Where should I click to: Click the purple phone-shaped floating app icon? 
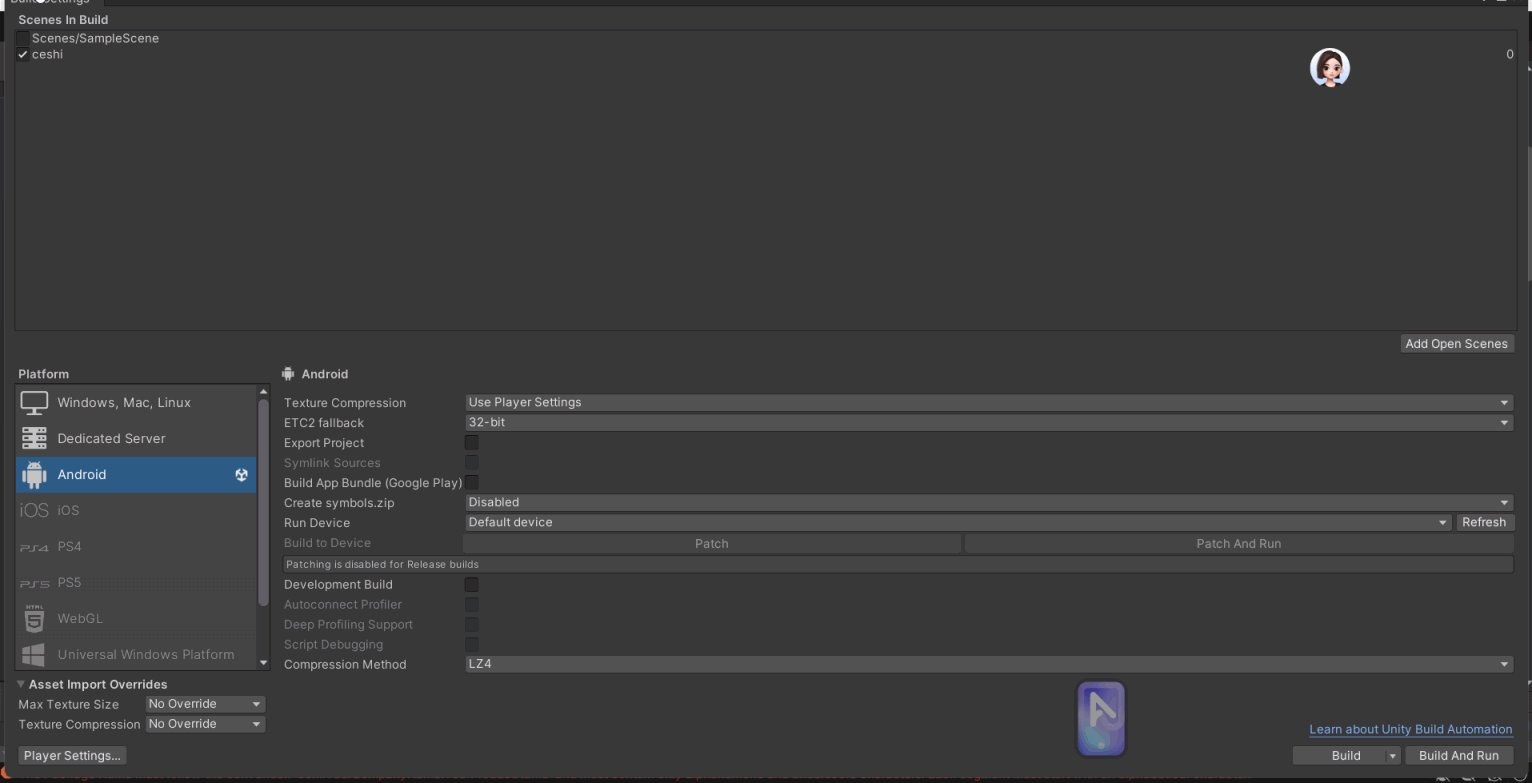tap(1101, 719)
